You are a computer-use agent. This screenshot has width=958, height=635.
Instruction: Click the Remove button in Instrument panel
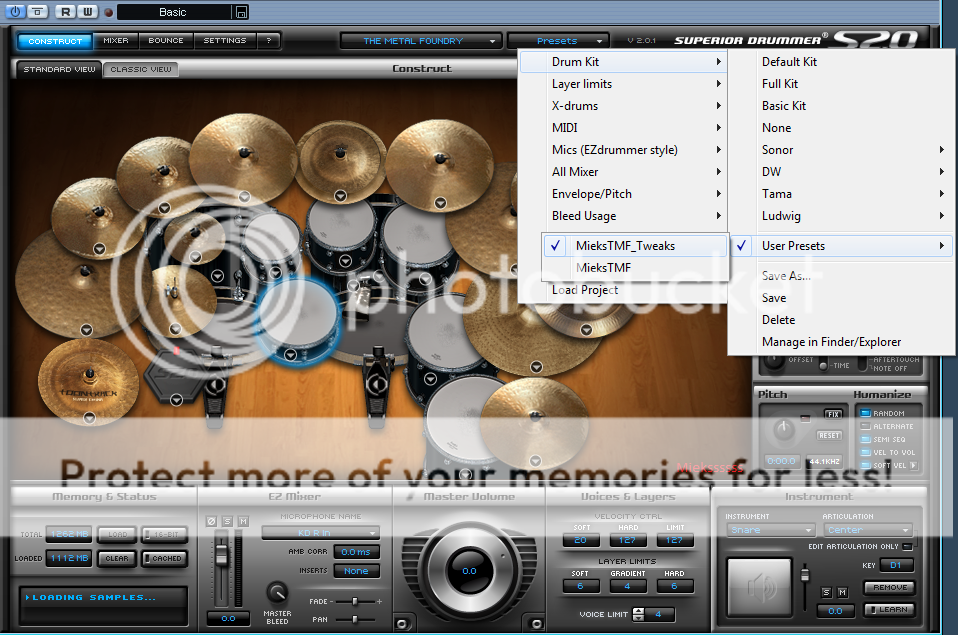click(x=890, y=587)
